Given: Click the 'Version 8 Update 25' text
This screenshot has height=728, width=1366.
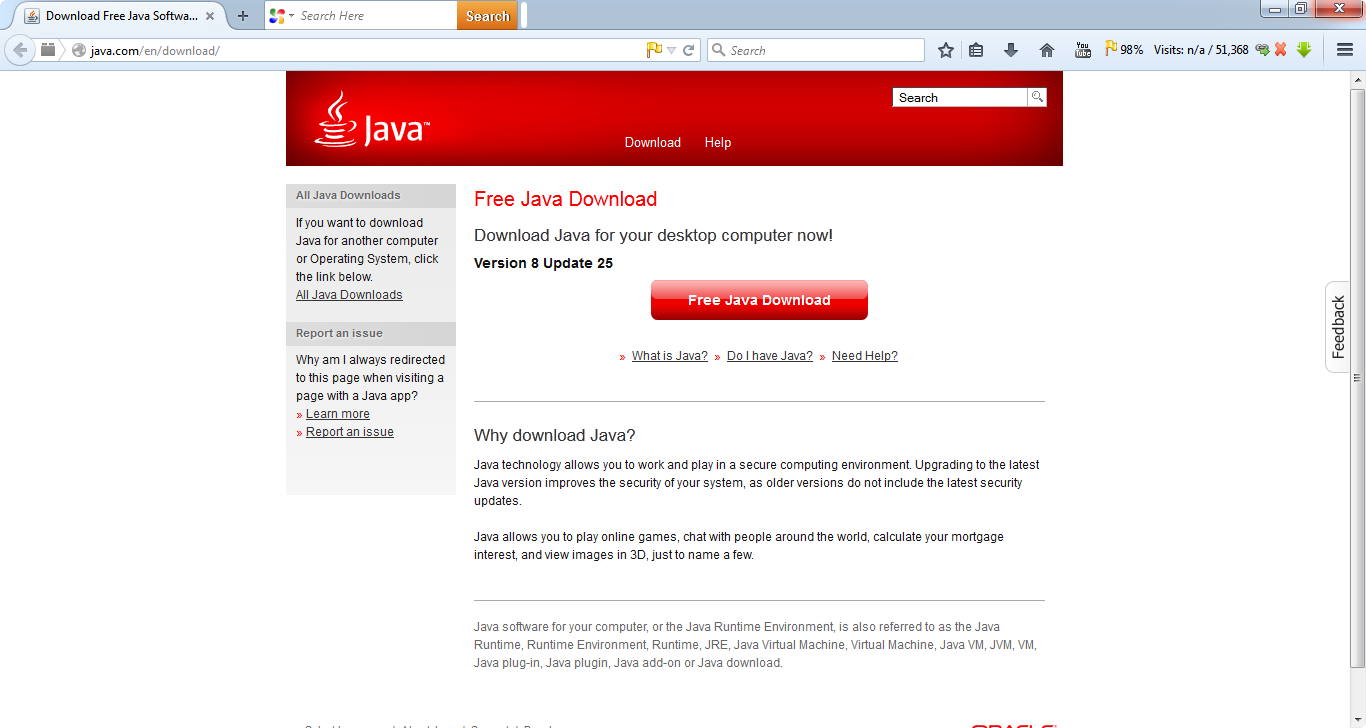Looking at the screenshot, I should (x=543, y=263).
